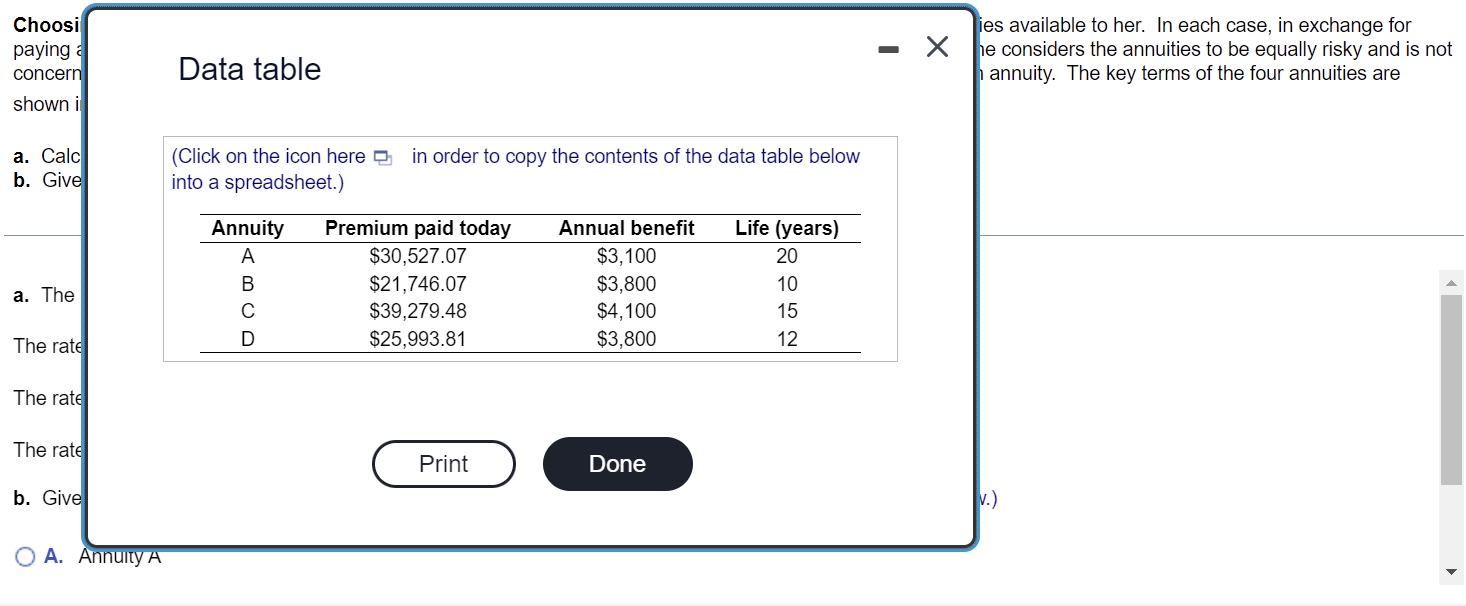Select the annual benefit $4,100 for Annuity C
The image size is (1466, 606).
(626, 311)
